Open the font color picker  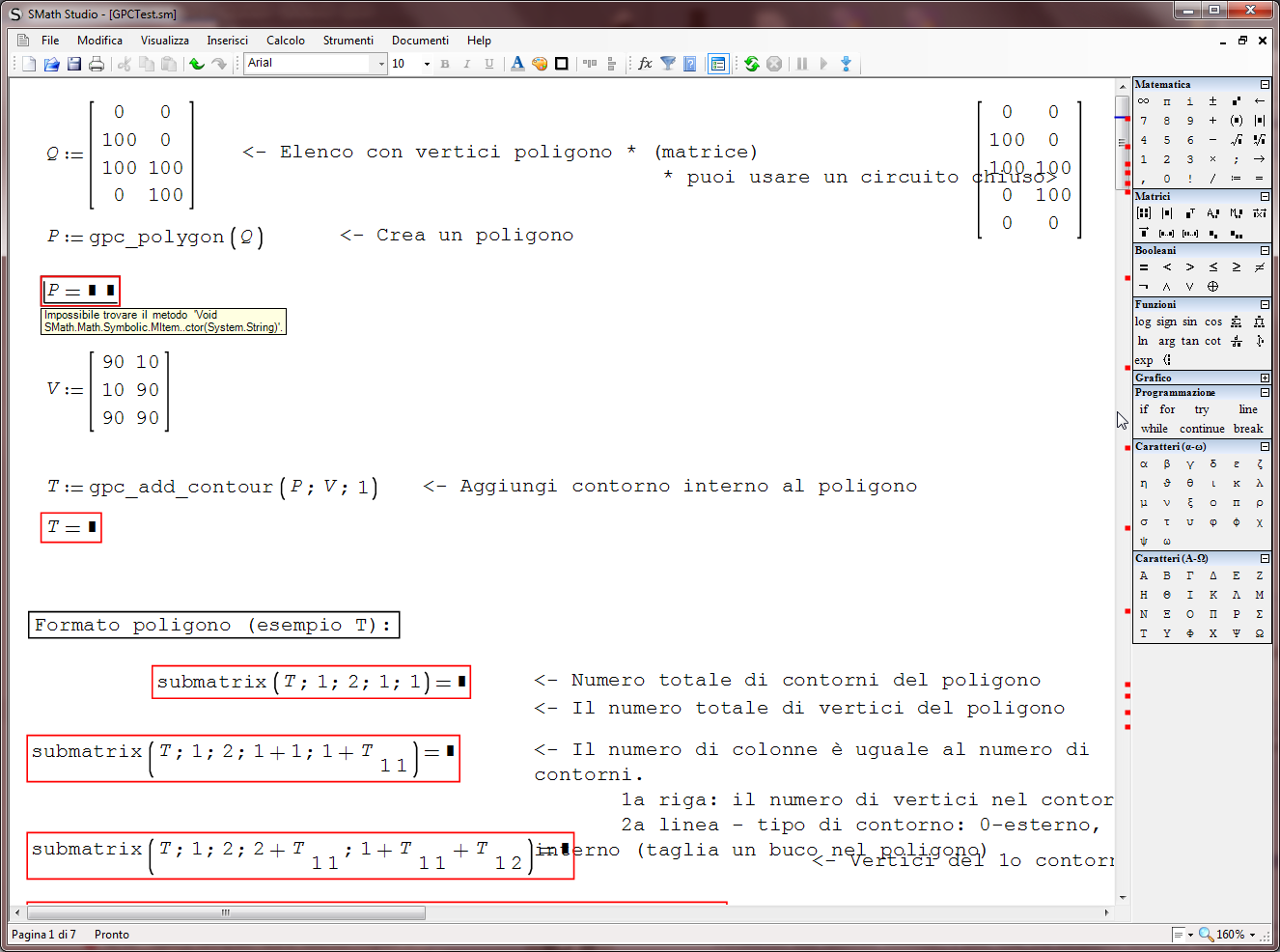(517, 64)
